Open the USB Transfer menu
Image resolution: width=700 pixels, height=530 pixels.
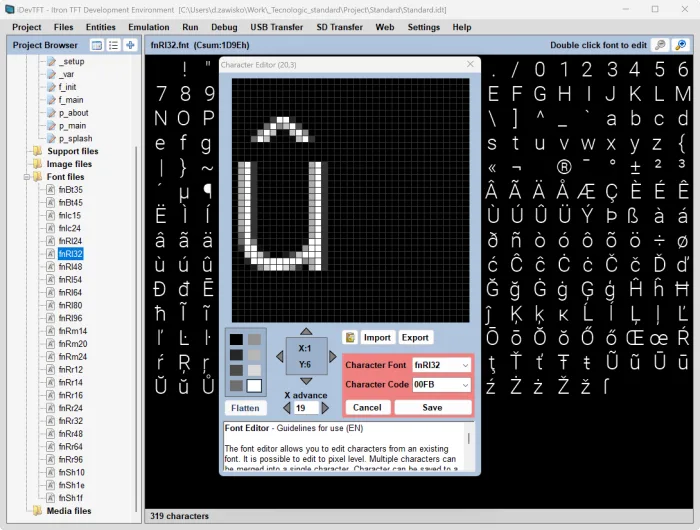(x=276, y=27)
